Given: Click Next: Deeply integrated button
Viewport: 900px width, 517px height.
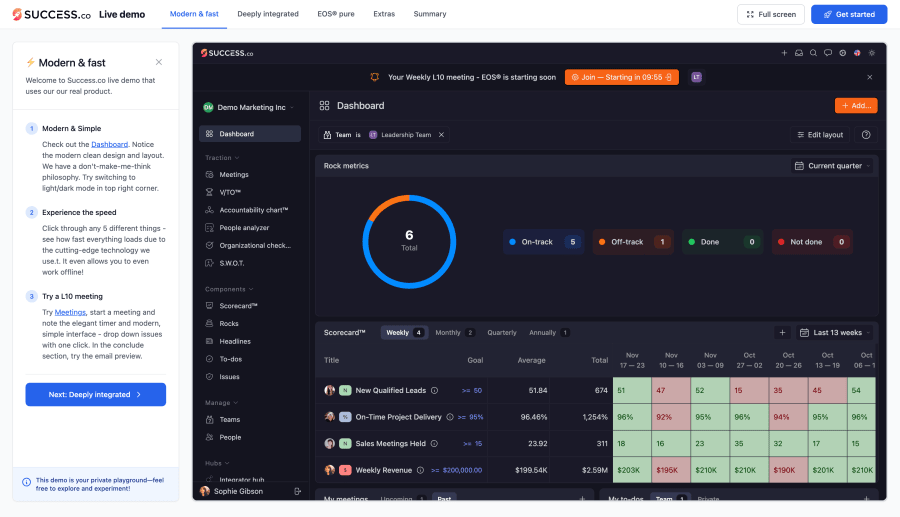Looking at the screenshot, I should [x=96, y=395].
